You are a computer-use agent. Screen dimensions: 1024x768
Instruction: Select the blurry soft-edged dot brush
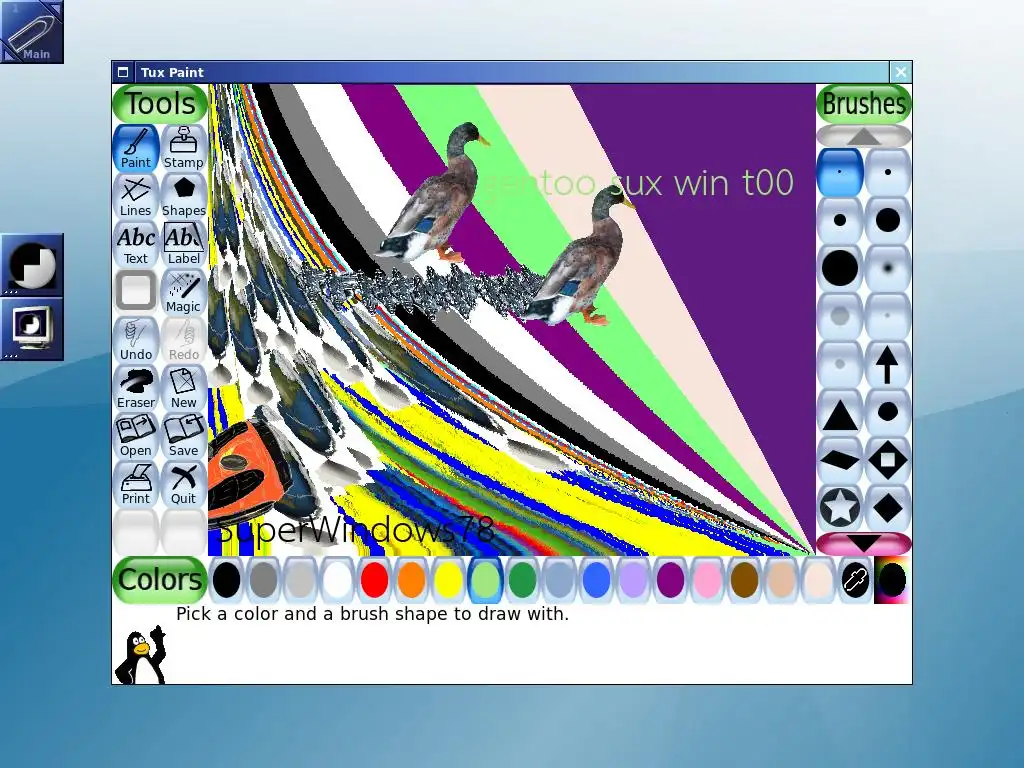point(888,268)
